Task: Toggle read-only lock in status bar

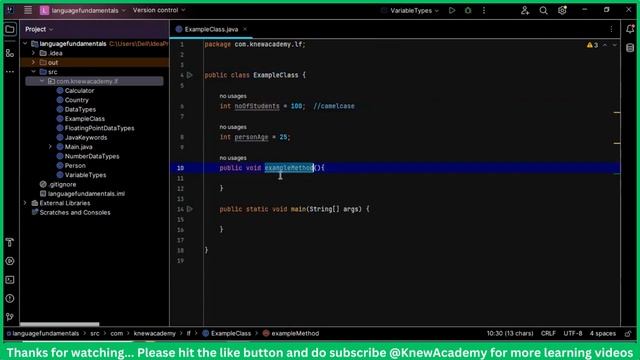Action: click(x=628, y=333)
